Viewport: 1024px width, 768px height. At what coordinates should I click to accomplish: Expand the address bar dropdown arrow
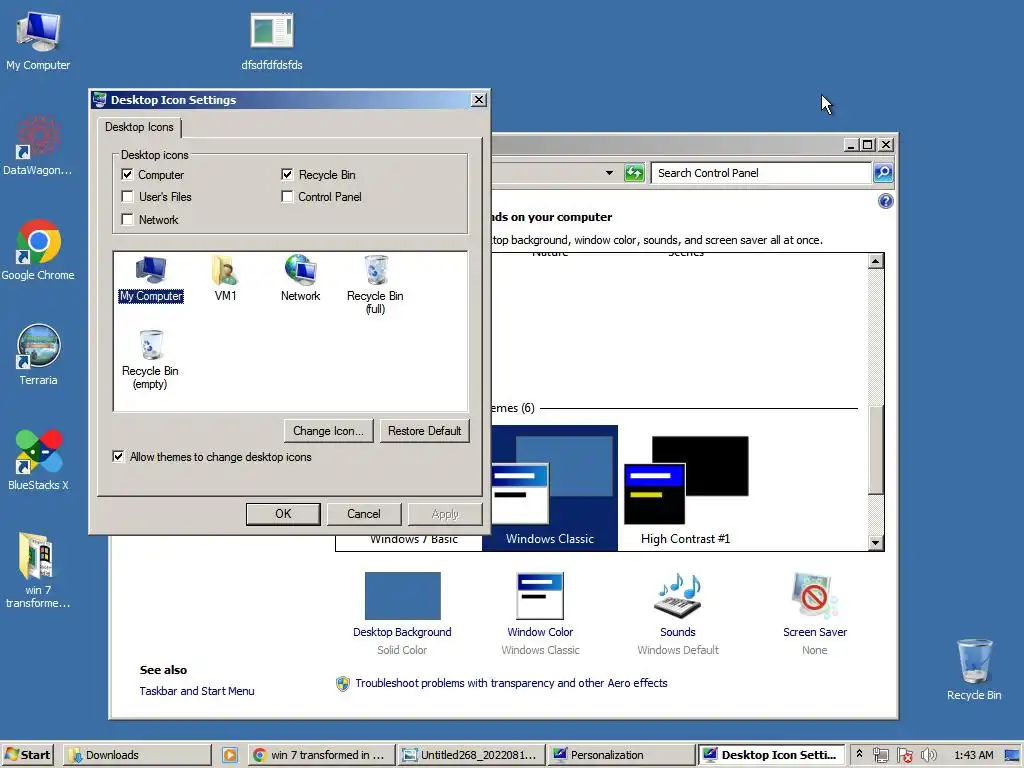coord(609,173)
